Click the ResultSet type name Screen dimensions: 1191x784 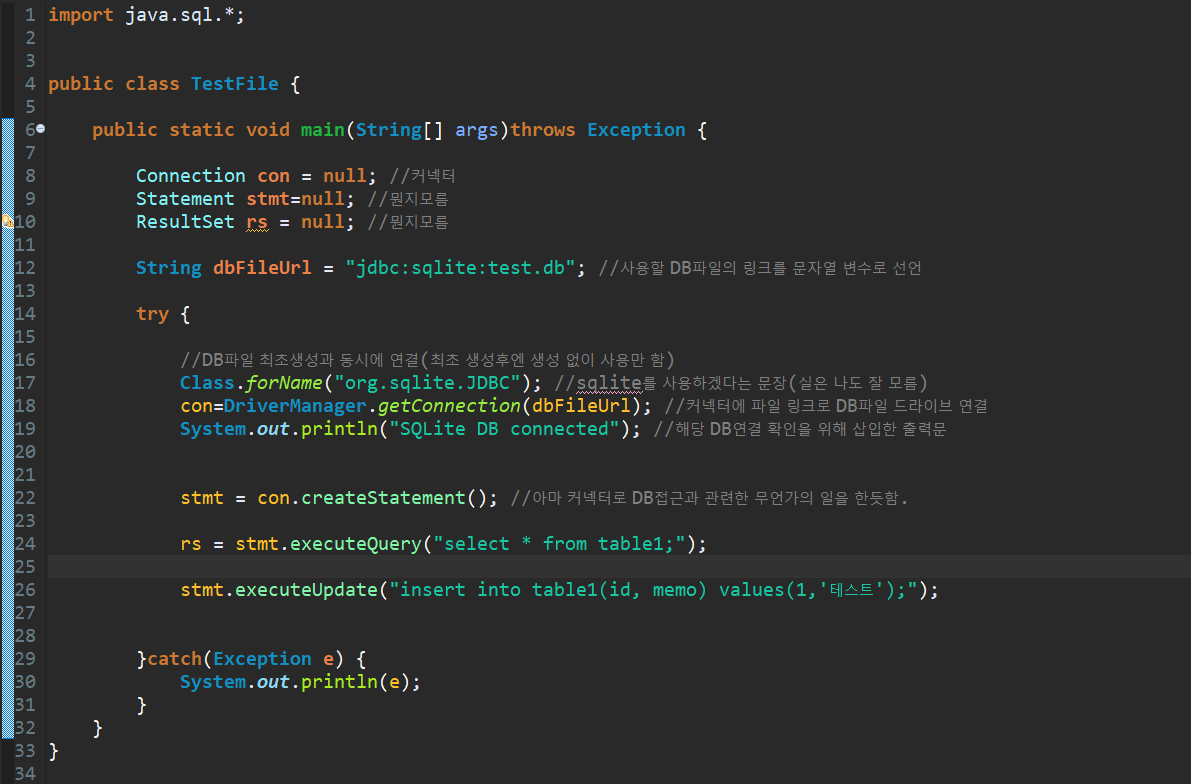[185, 222]
